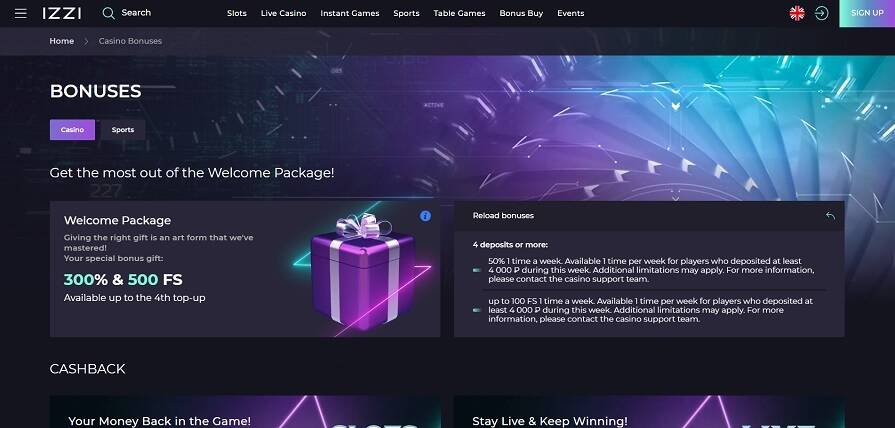Select the Casino bonuses tab
The image size is (895, 428).
click(72, 130)
